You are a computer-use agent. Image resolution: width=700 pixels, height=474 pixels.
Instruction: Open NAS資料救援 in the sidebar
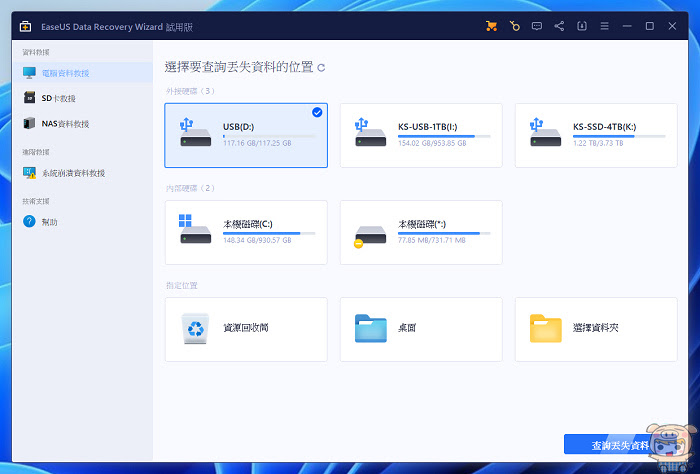(x=83, y=123)
